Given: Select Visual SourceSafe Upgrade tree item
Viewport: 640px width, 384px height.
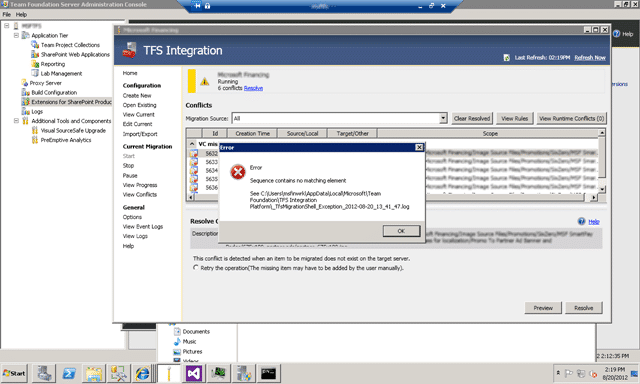Looking at the screenshot, I should pyautogui.click(x=73, y=131).
